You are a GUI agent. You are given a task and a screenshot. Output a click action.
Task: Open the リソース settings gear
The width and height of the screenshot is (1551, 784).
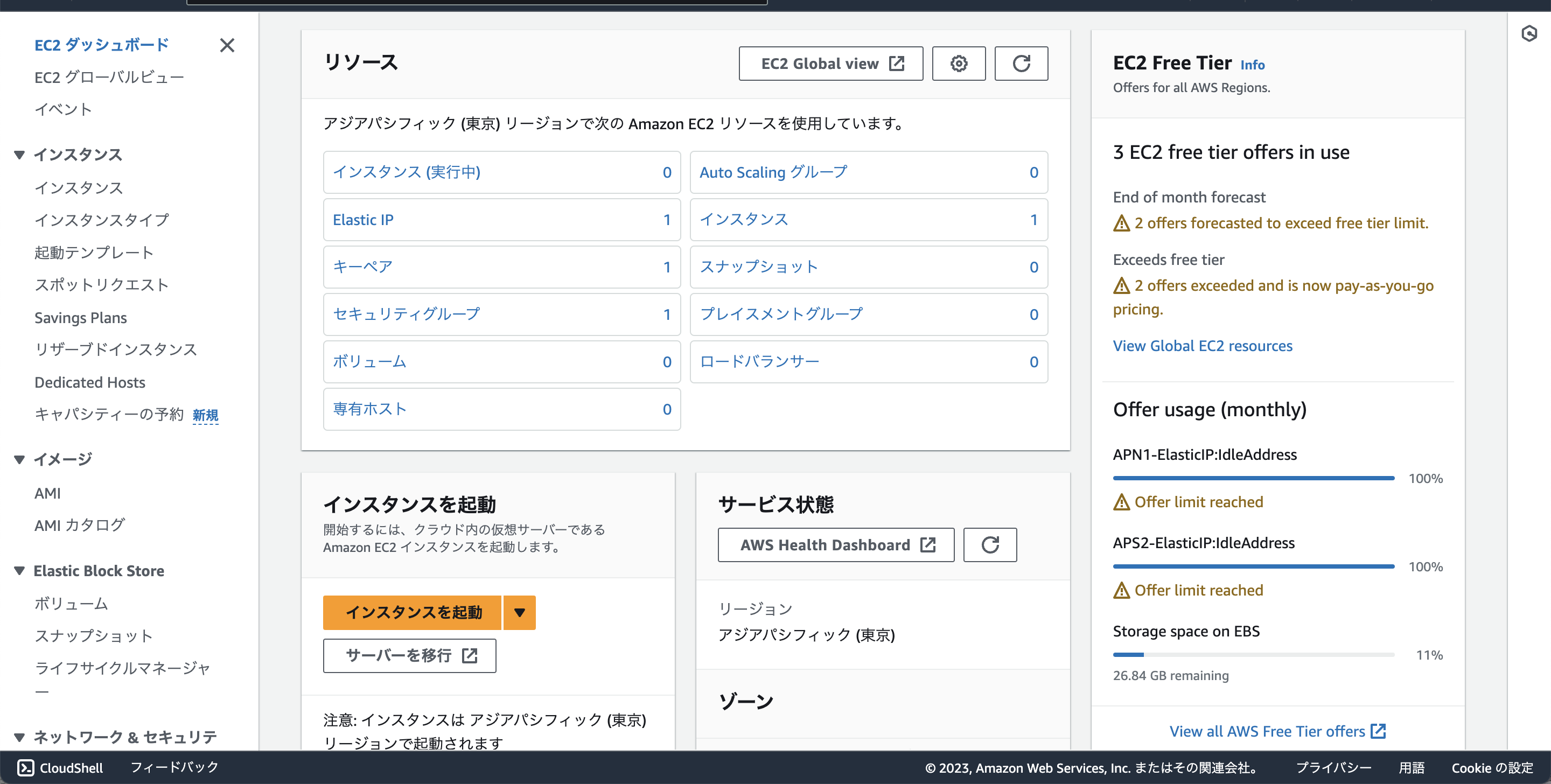pos(959,63)
